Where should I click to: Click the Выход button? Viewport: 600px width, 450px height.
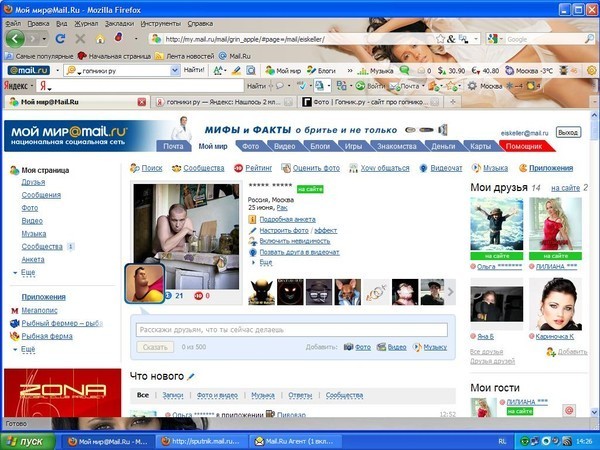pos(568,132)
